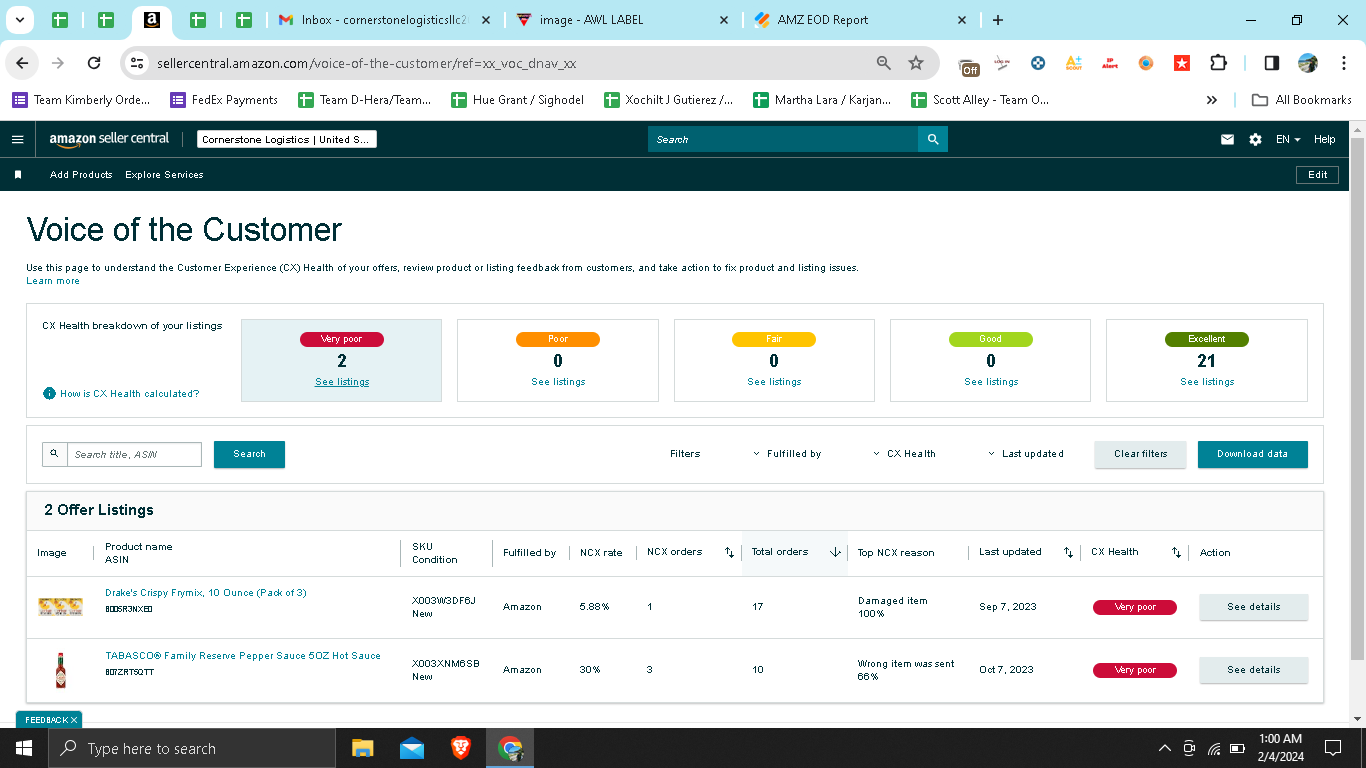The width and height of the screenshot is (1366, 768).
Task: Sort the table by Last updated column
Action: [x=1068, y=552]
